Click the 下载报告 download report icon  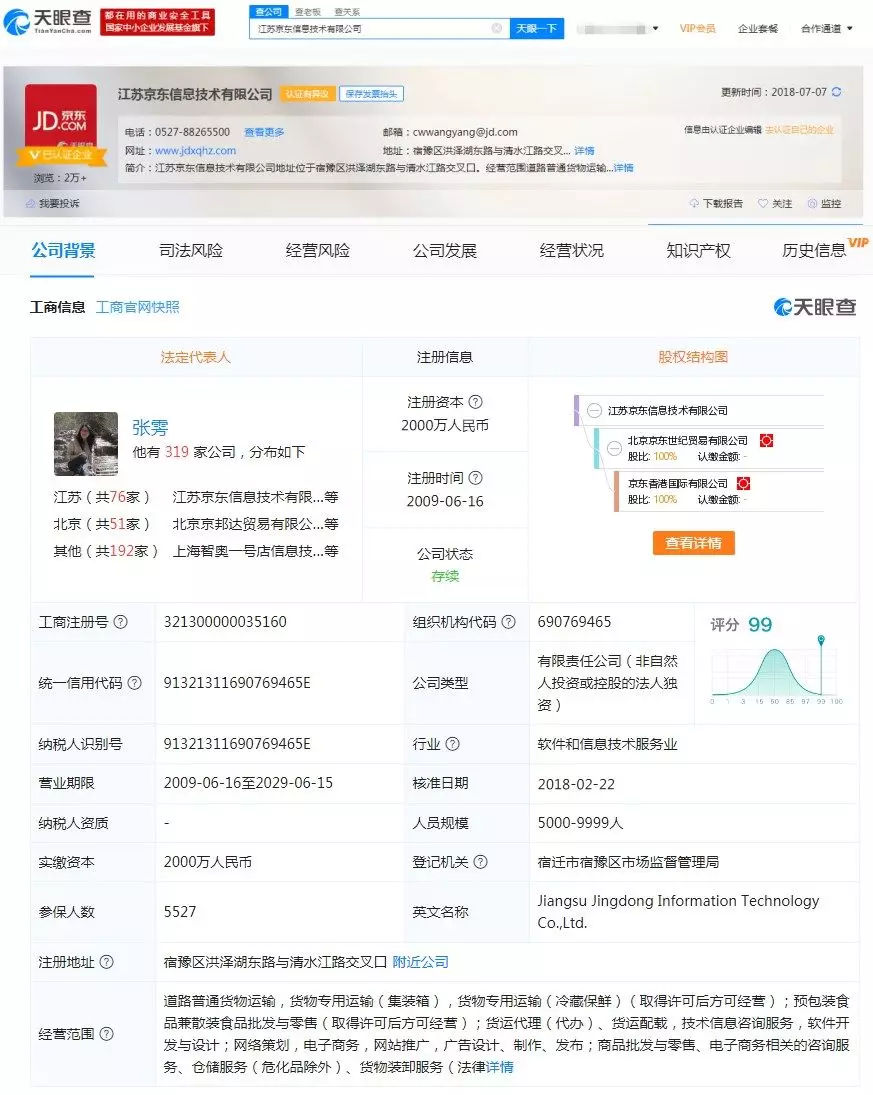pyautogui.click(x=696, y=204)
